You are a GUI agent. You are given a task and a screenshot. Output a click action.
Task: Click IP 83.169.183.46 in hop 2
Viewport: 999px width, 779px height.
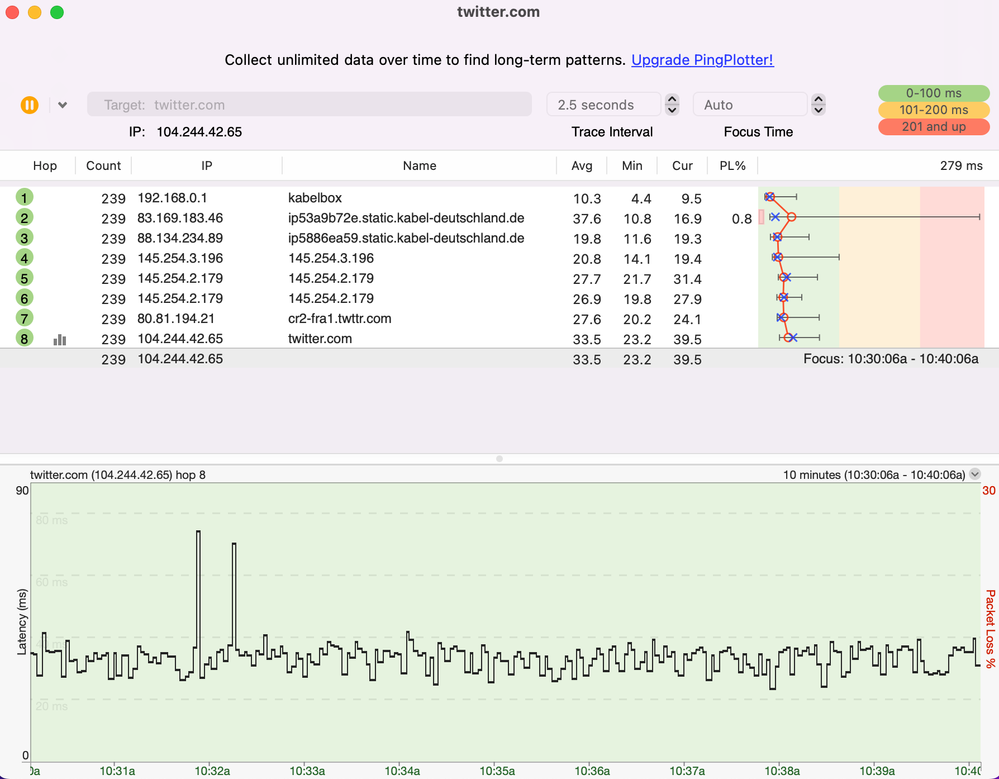[x=180, y=218]
